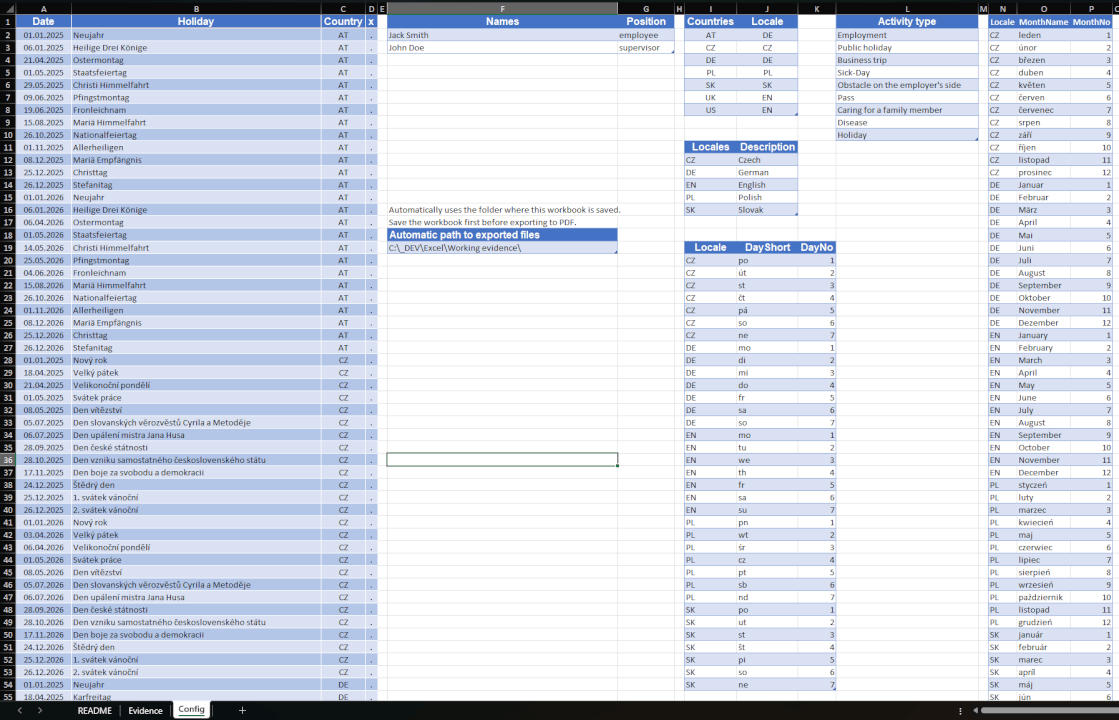Click the horizontal scrollbar's left arrow
Viewport: 1119px width, 720px height.
(x=976, y=711)
